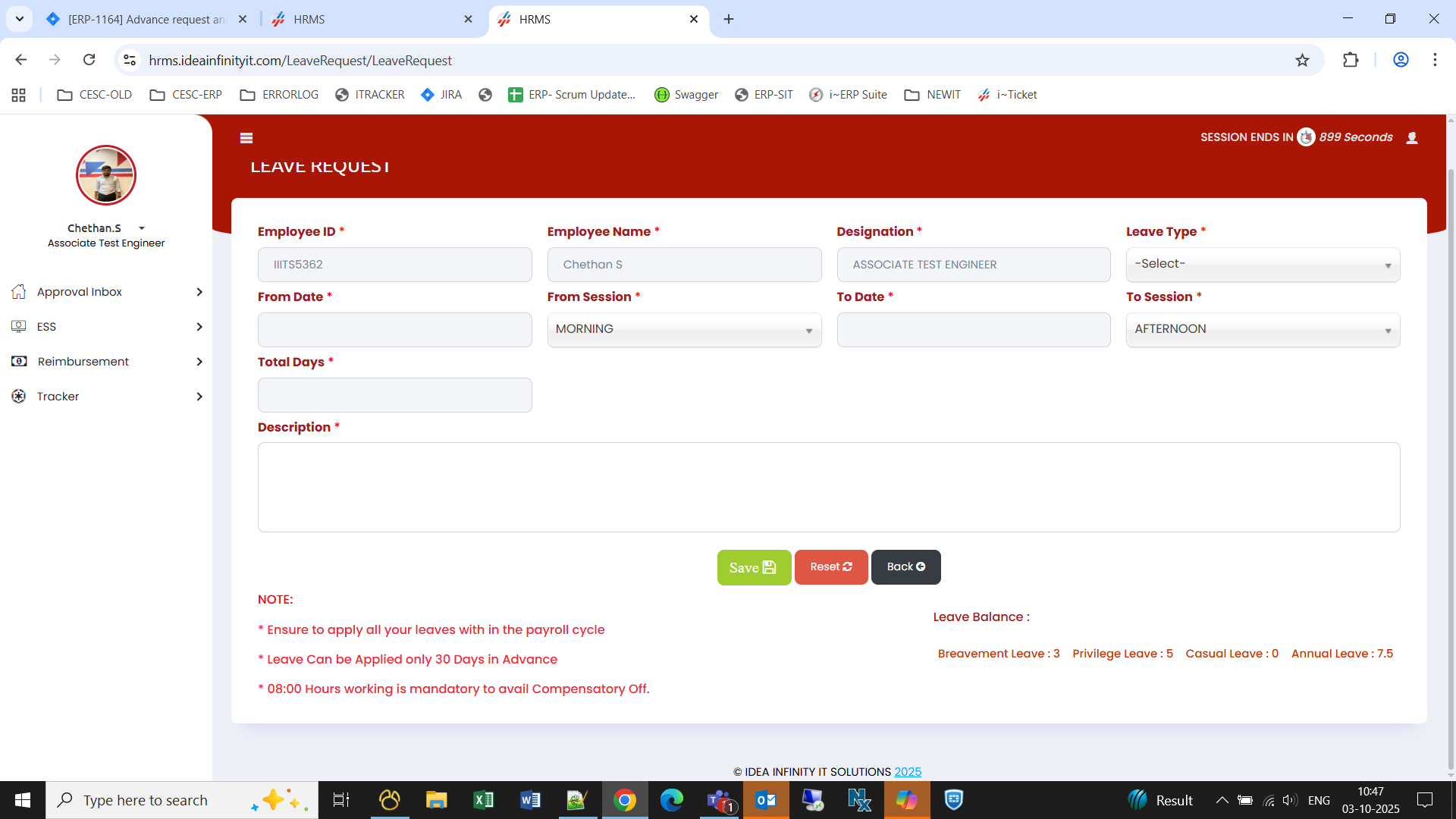Screen dimensions: 1456x819
Task: Click the Tracker sidebar icon
Action: pyautogui.click(x=19, y=397)
